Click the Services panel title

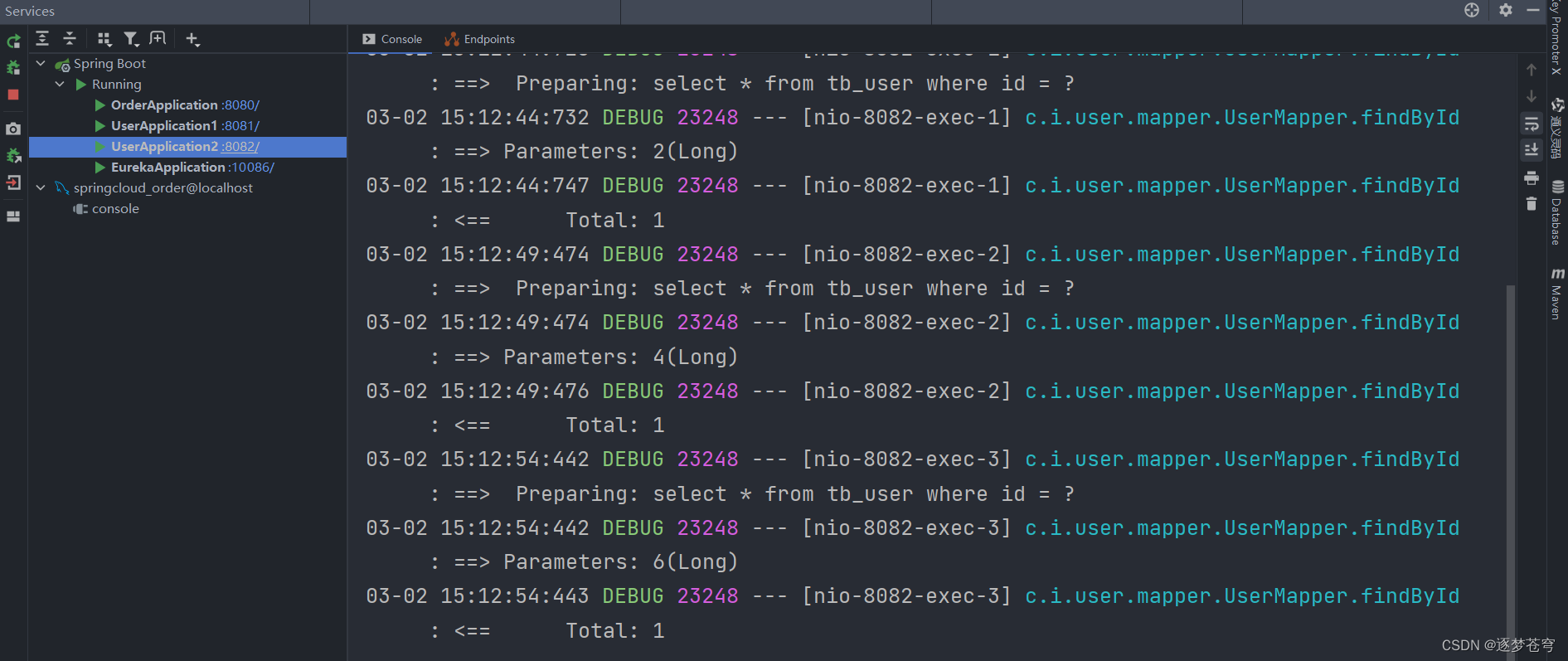tap(30, 11)
